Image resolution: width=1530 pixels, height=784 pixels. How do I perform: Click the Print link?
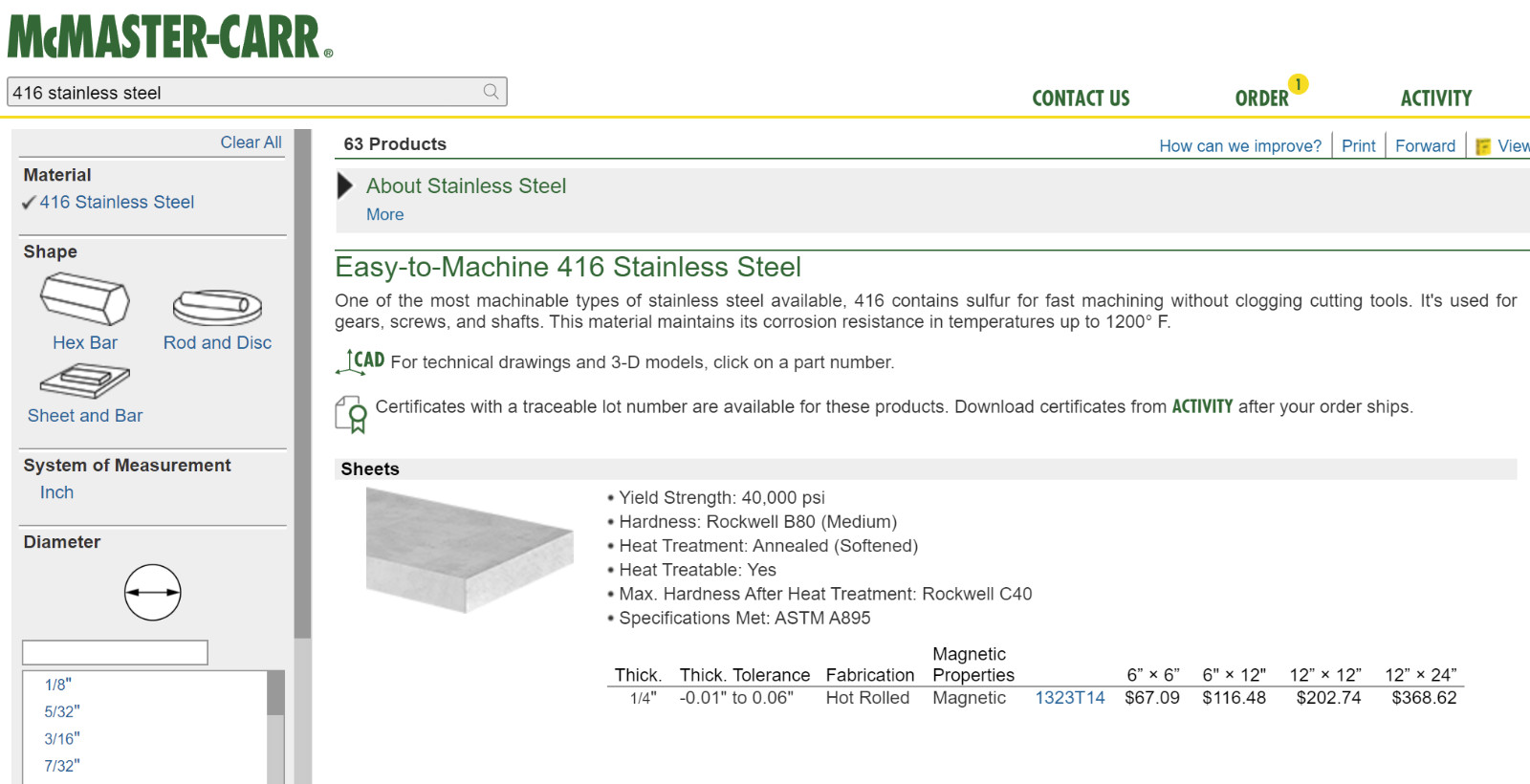(1358, 146)
